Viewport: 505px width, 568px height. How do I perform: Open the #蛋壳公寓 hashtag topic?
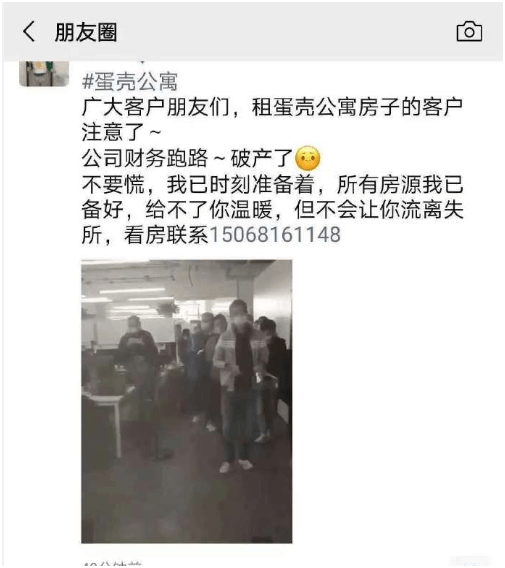coord(130,82)
